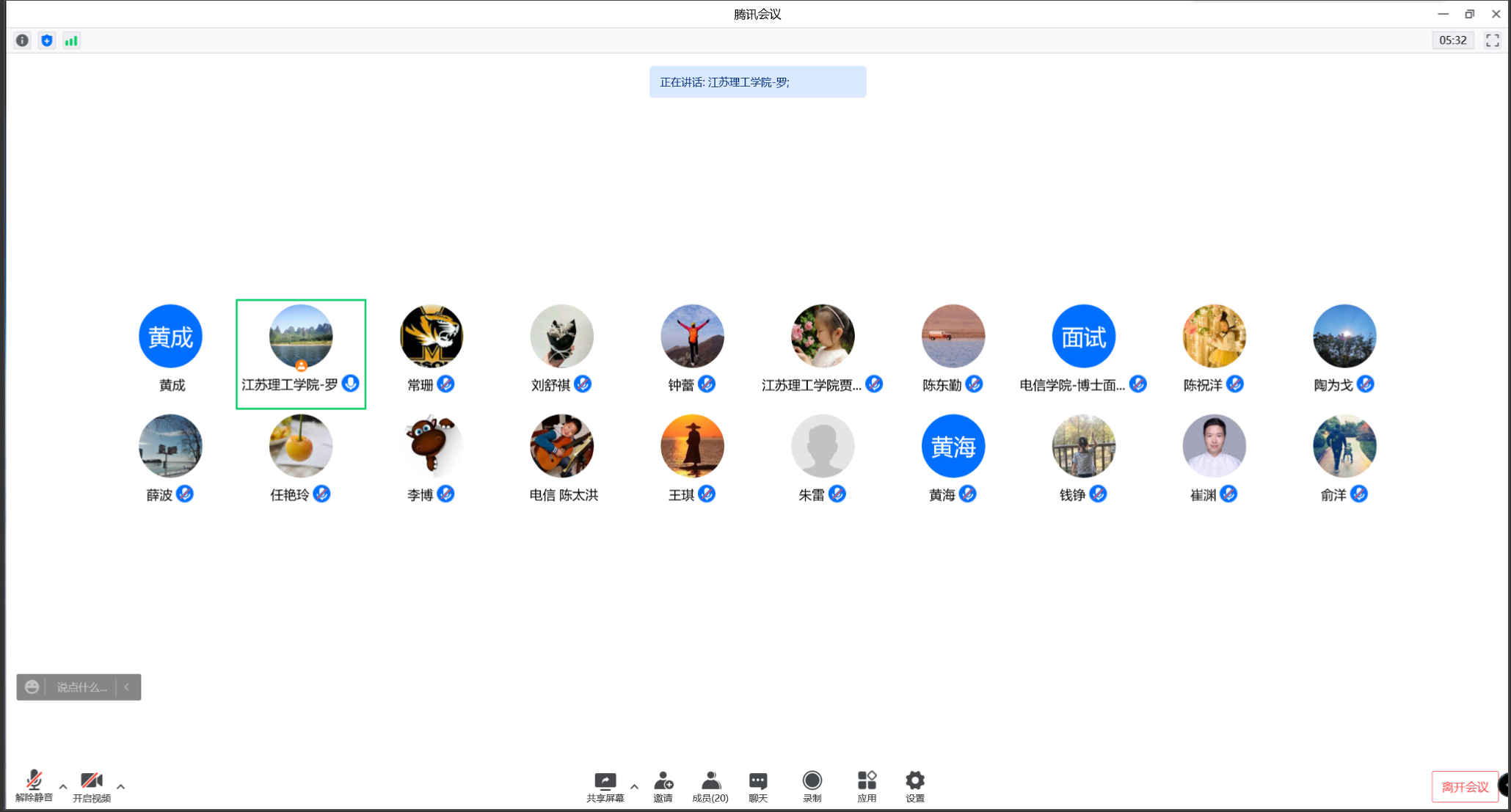
Task: Select 薛波 avatar
Action: 170,446
